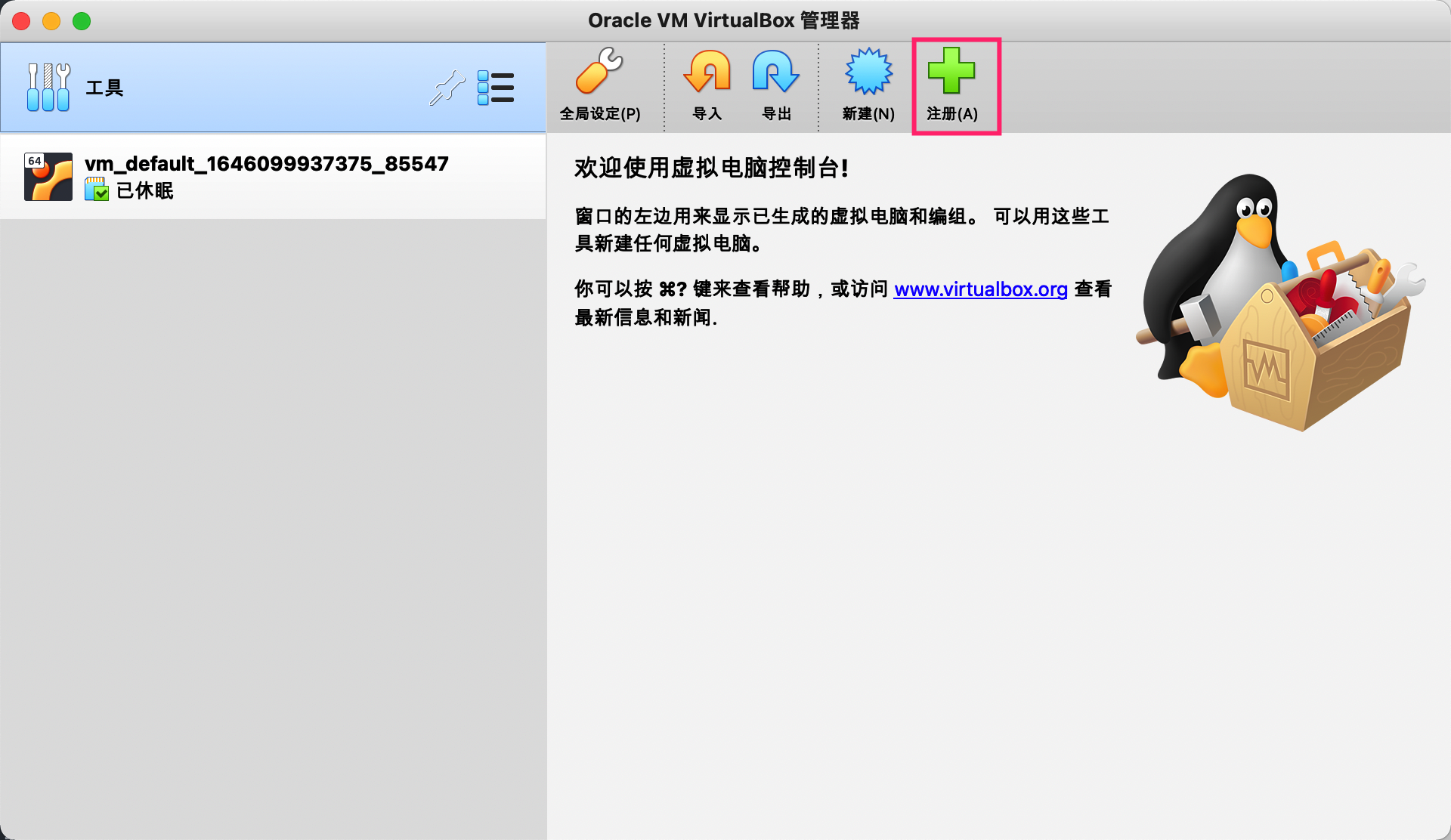Select vm_default_1646099937375_85547 virtual machine
Screen dimensions: 1451x840
266,164
